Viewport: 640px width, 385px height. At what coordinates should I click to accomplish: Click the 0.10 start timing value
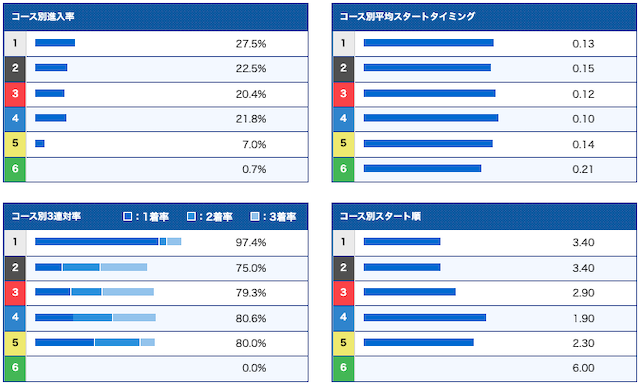click(583, 119)
